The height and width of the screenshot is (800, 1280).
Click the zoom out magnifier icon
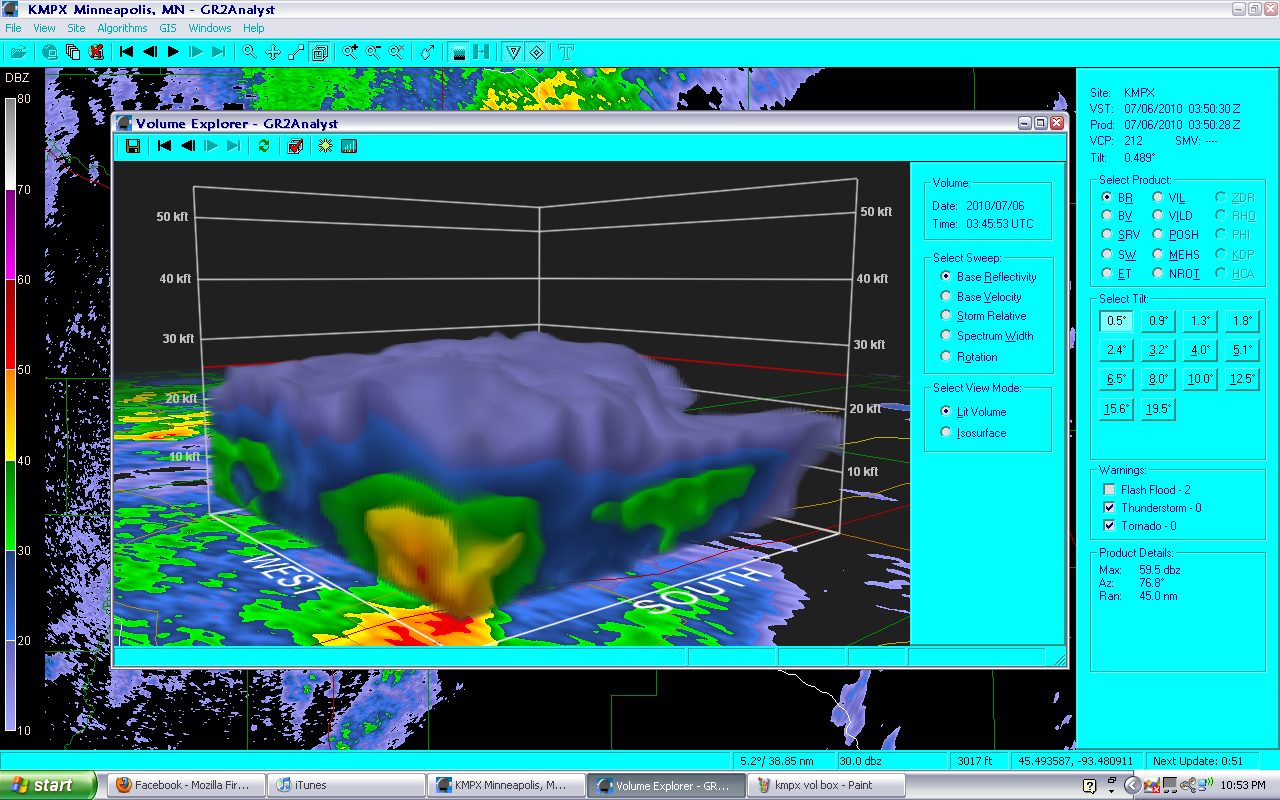coord(374,52)
